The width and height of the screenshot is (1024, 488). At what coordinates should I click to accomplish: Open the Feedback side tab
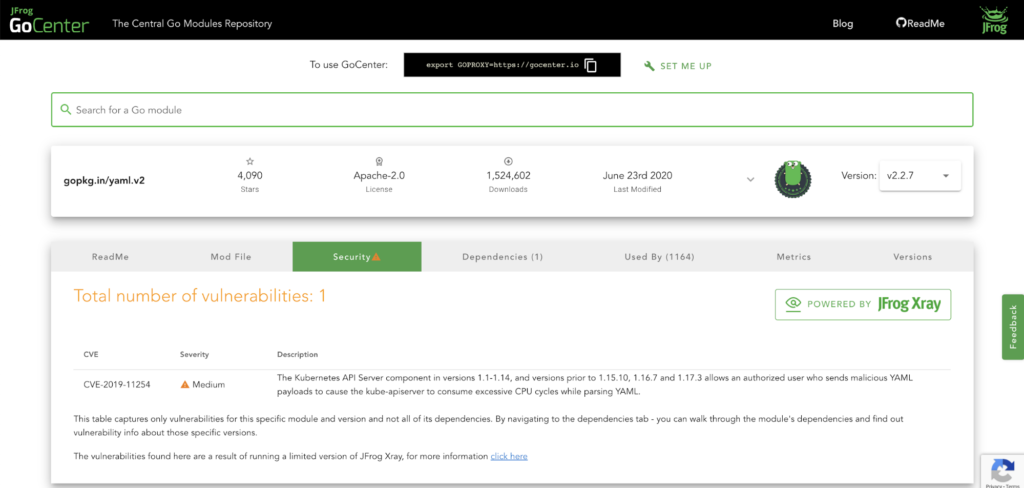pyautogui.click(x=1012, y=327)
